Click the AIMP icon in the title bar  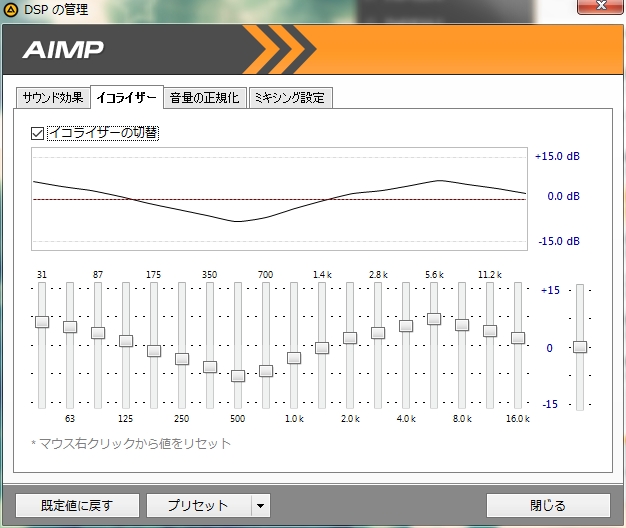(x=10, y=10)
